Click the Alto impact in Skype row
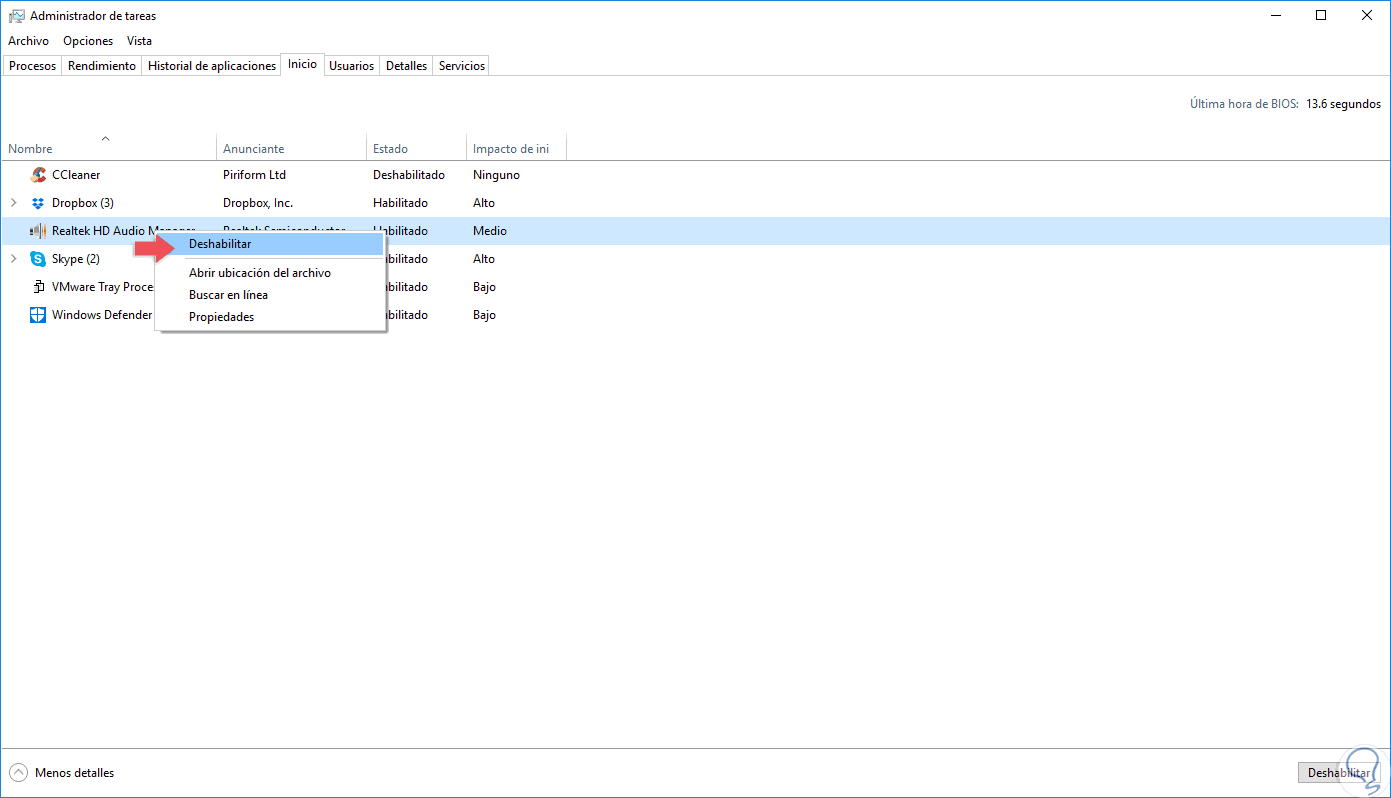Viewport: 1391px width, 798px height. pyautogui.click(x=484, y=259)
